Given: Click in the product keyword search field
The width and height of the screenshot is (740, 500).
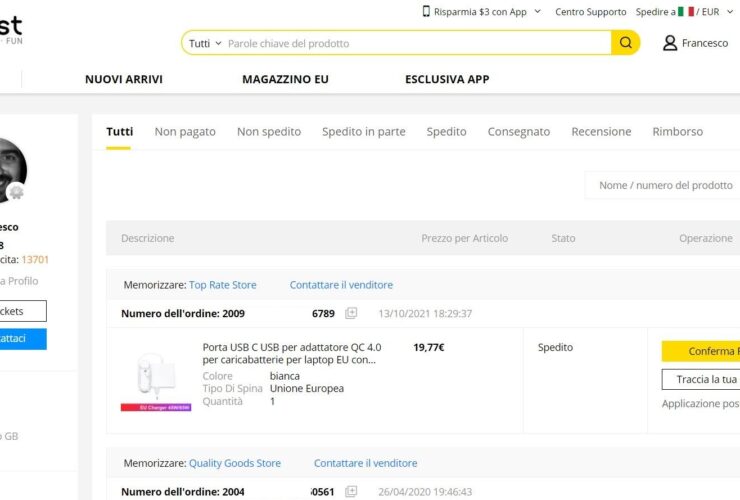Looking at the screenshot, I should point(415,43).
